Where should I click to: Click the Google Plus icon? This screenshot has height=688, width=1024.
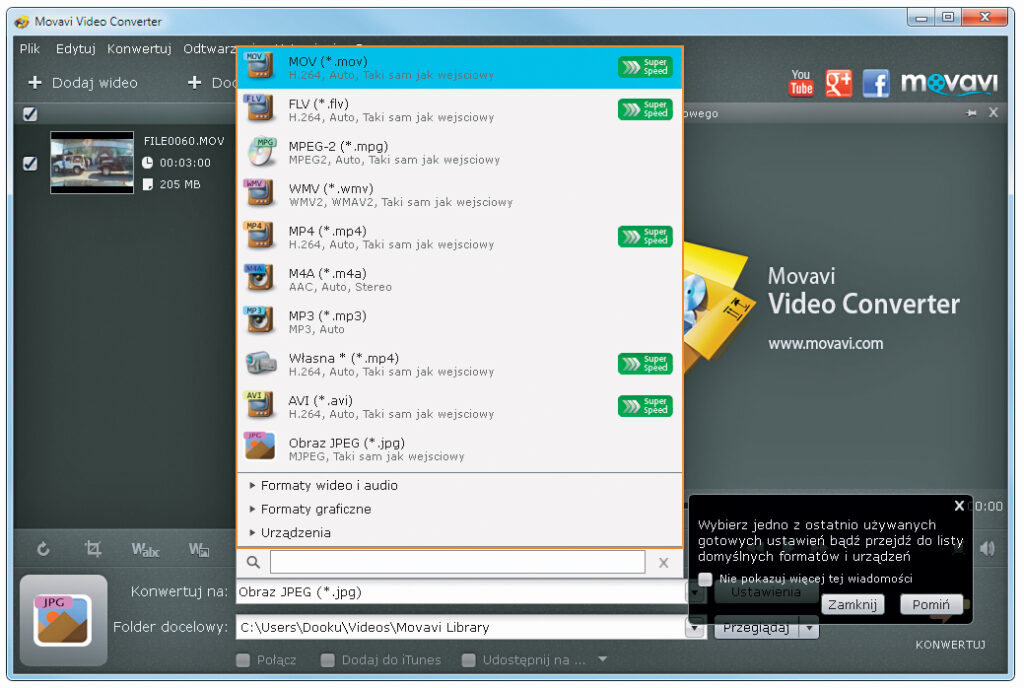[x=838, y=83]
